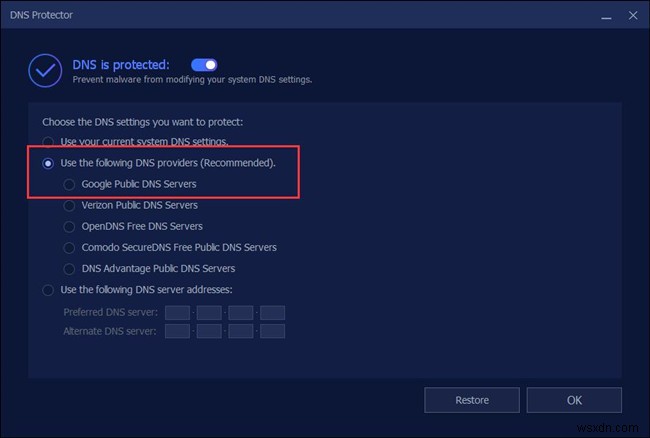
Task: Click 'Prevent malware from modifying' description text
Action: click(x=192, y=80)
